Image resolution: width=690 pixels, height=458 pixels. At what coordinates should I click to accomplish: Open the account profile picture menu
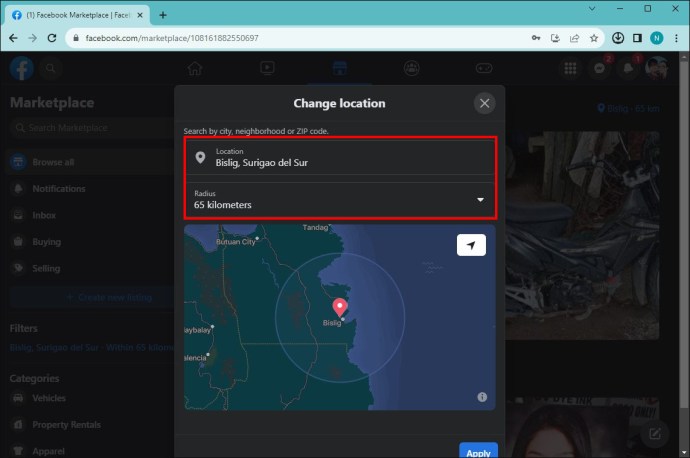pyautogui.click(x=657, y=68)
